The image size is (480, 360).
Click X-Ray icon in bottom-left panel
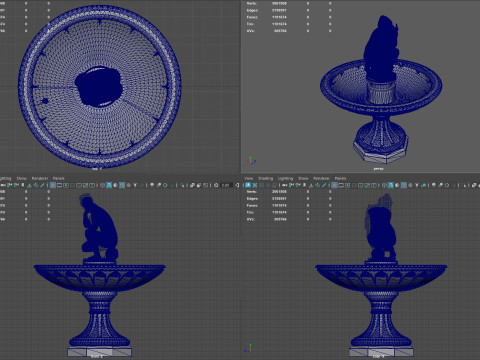192,185
